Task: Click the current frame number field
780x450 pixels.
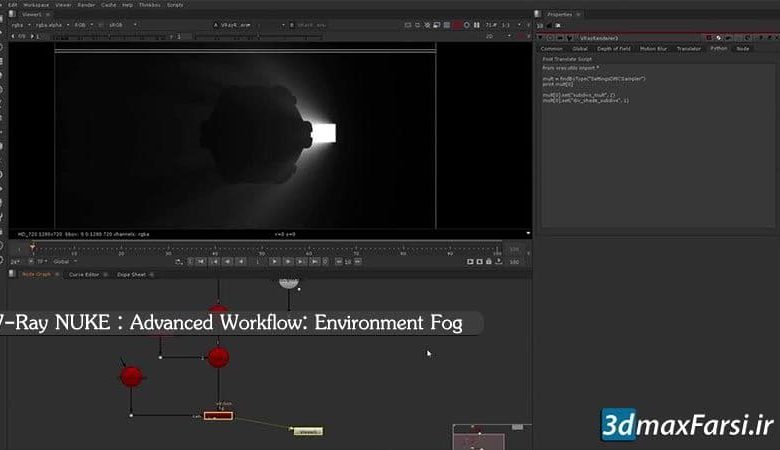Action: 258,262
